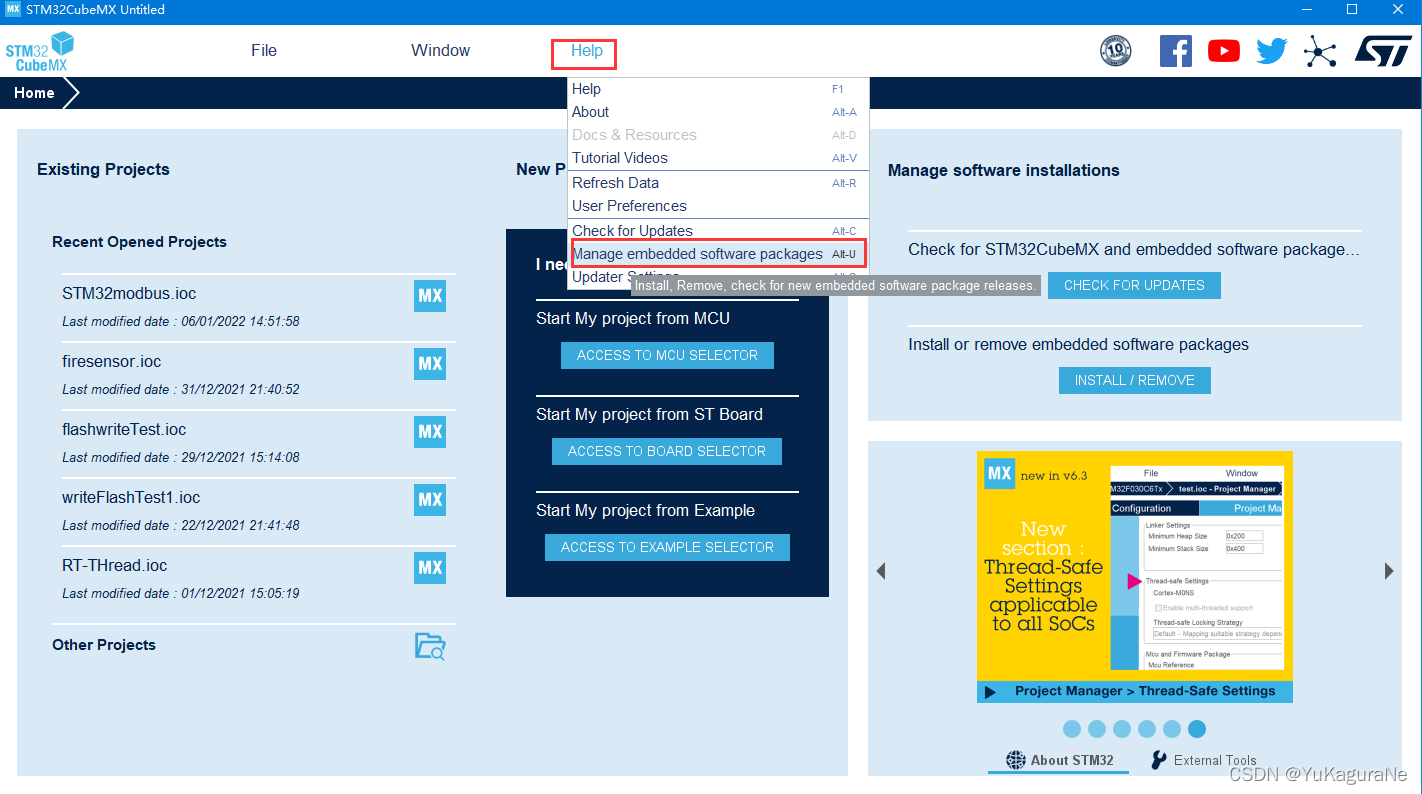Select Manage embedded software packages
This screenshot has height=794, width=1422.
click(718, 254)
